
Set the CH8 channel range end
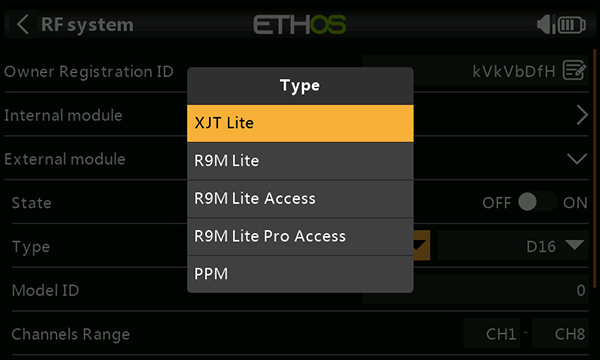pyautogui.click(x=560, y=333)
